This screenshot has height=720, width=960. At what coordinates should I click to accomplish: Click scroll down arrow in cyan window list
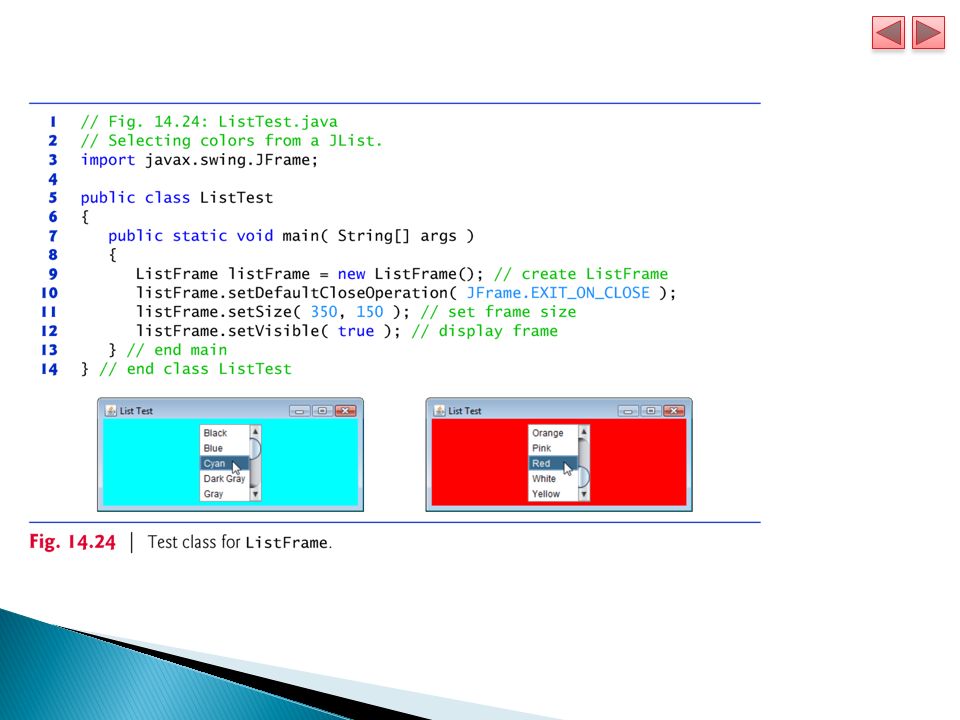[255, 494]
